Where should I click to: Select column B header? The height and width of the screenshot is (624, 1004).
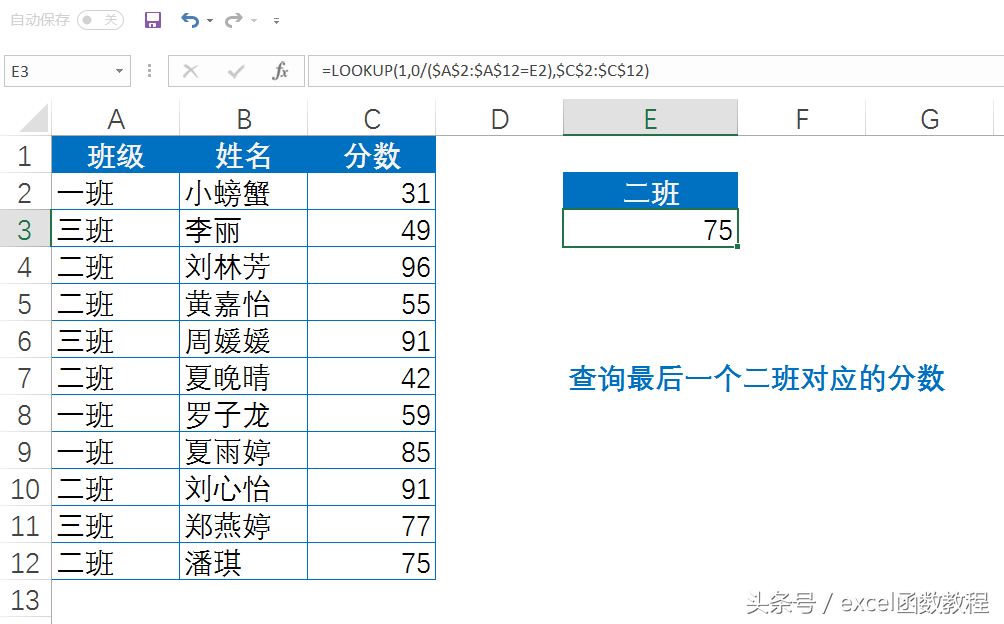point(244,118)
